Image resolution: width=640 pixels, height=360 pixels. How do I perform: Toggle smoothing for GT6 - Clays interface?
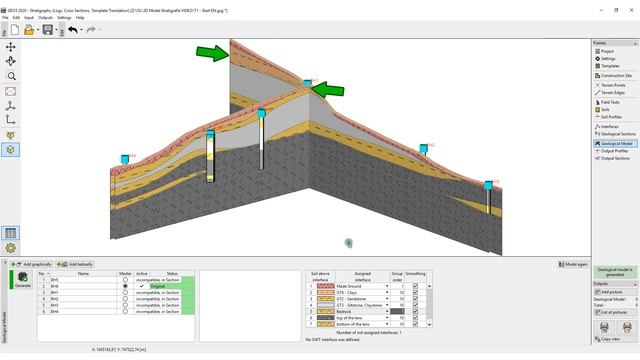click(x=415, y=293)
